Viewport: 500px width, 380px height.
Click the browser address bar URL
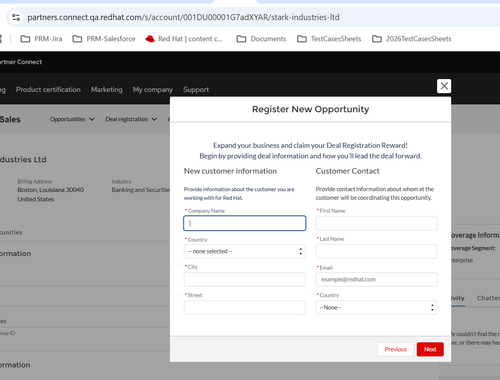coord(183,17)
